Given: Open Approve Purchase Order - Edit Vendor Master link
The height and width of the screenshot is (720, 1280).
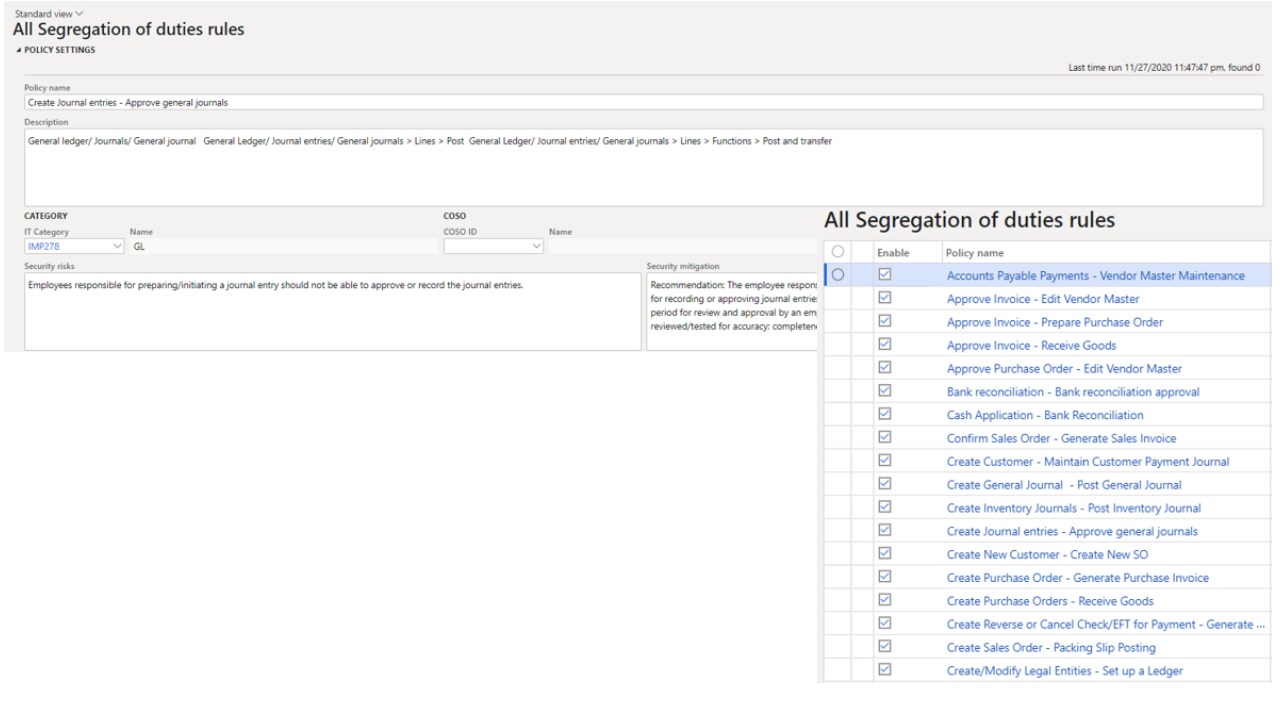Looking at the screenshot, I should (x=1065, y=368).
